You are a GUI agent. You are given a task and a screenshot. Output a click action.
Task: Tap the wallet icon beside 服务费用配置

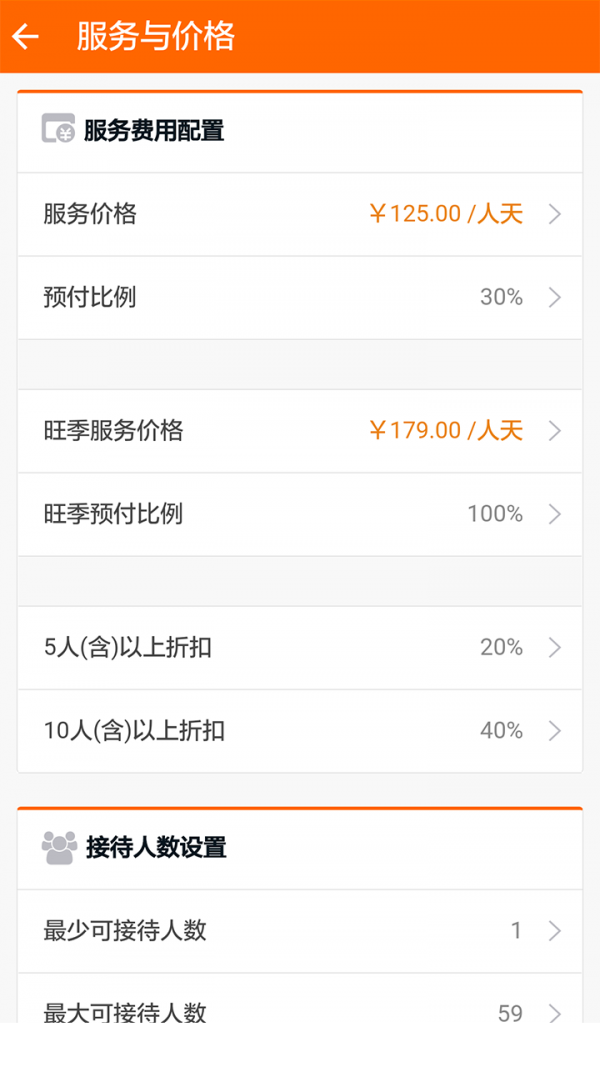58,129
